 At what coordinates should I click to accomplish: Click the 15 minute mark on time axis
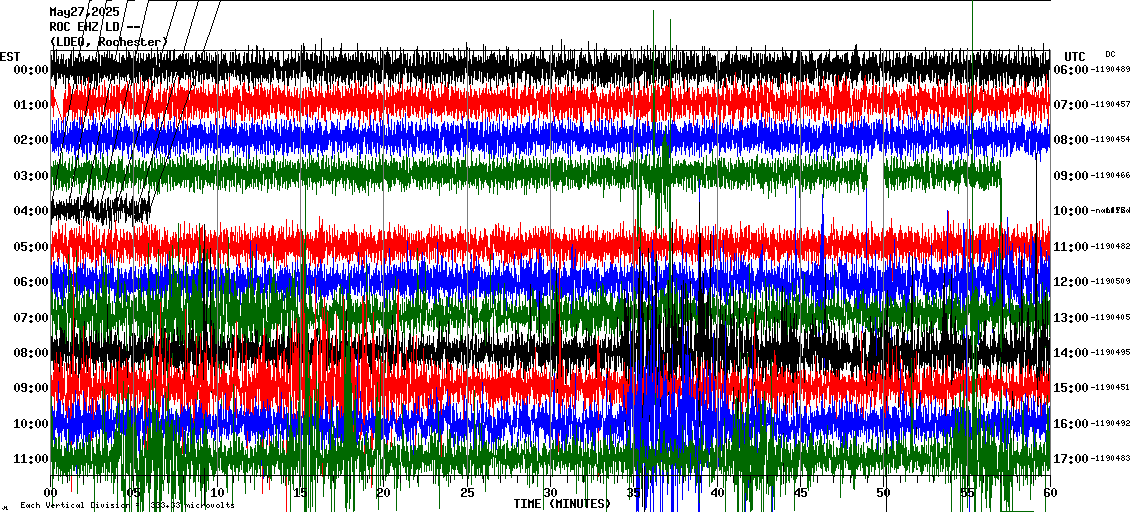[x=301, y=493]
